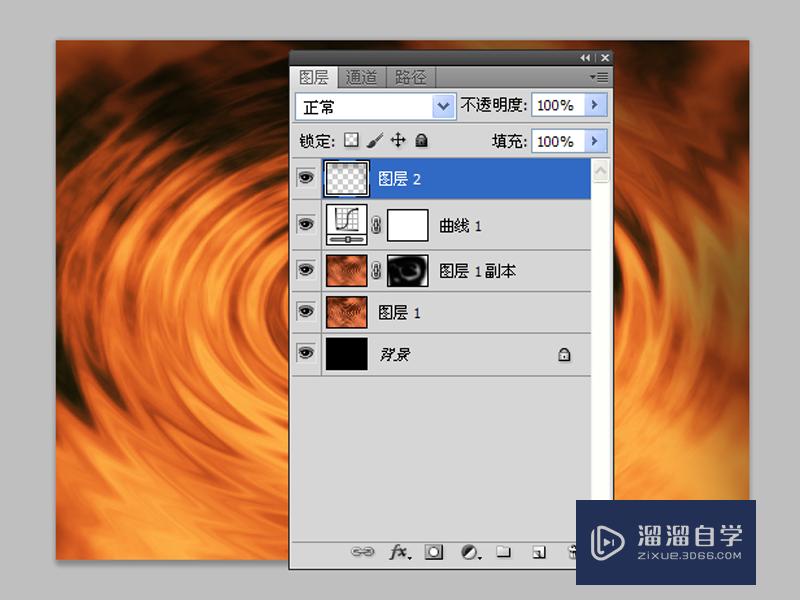
Task: Click the 不透明度 100% value field
Action: (x=557, y=105)
